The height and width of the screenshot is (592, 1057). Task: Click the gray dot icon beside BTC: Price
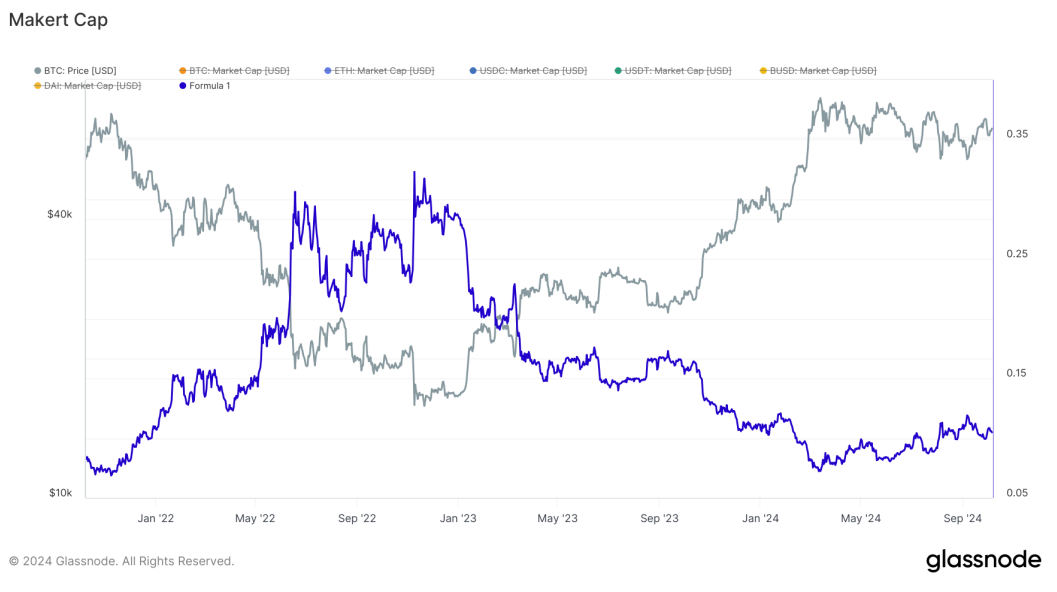point(38,71)
